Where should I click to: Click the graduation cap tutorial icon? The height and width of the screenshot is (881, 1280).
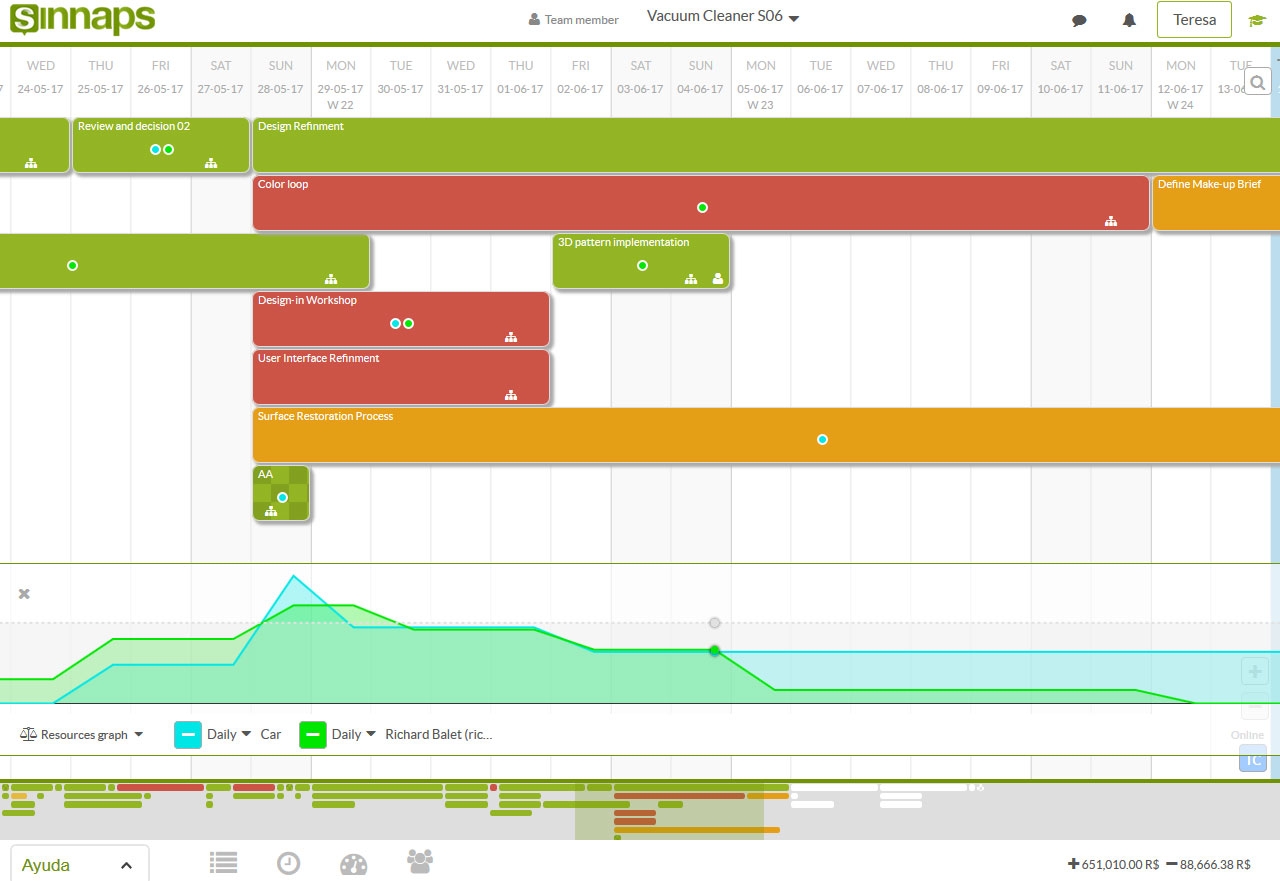click(x=1256, y=20)
